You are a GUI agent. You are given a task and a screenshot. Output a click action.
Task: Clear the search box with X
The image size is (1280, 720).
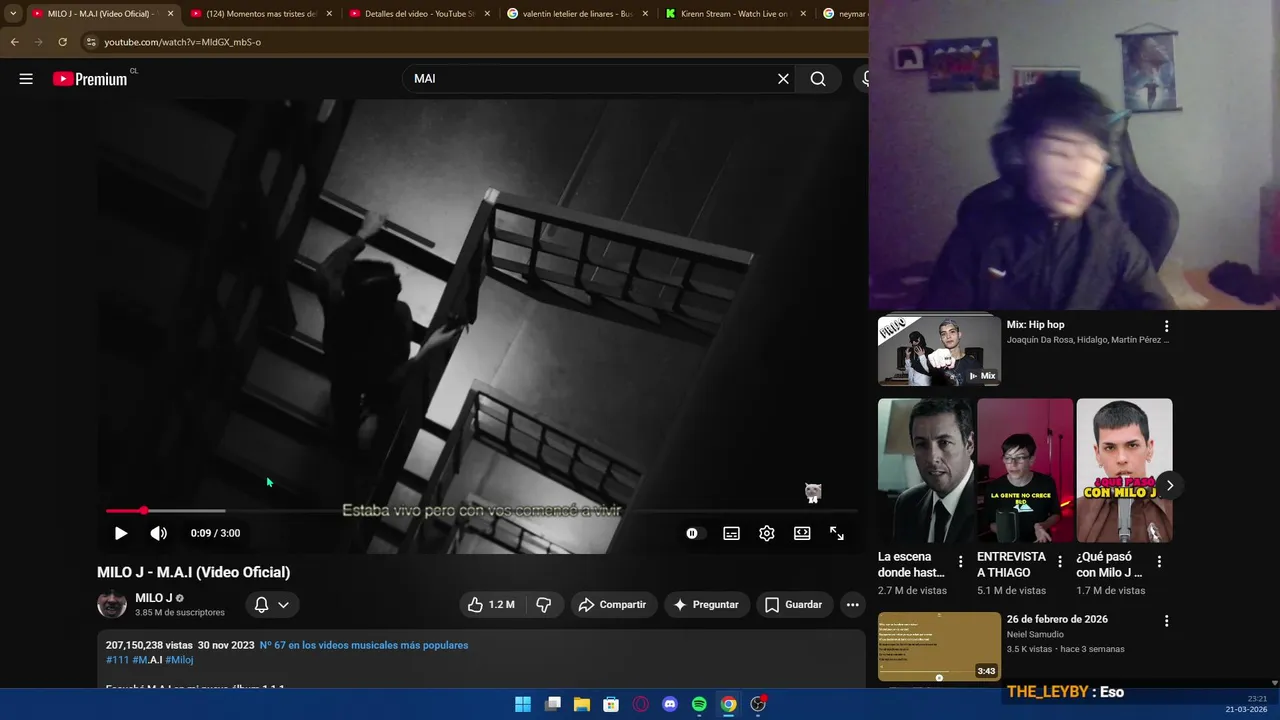783,79
